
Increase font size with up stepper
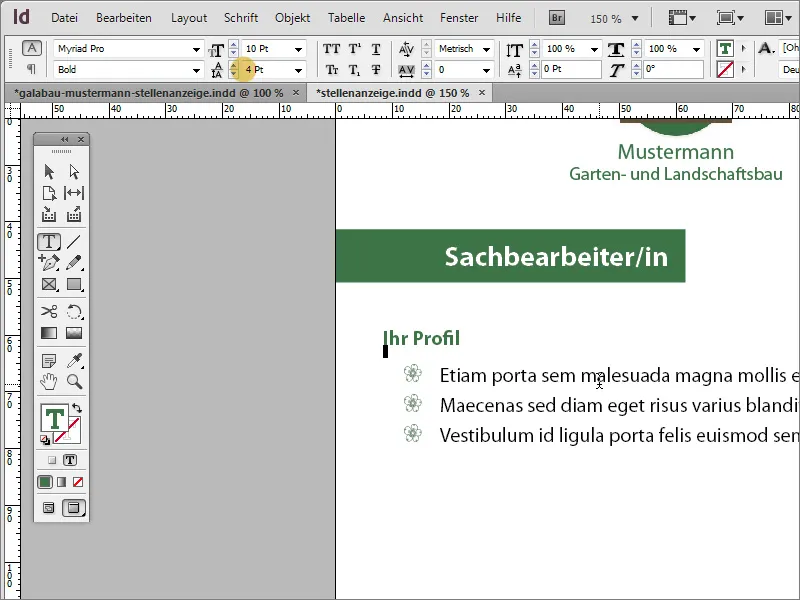click(x=233, y=45)
